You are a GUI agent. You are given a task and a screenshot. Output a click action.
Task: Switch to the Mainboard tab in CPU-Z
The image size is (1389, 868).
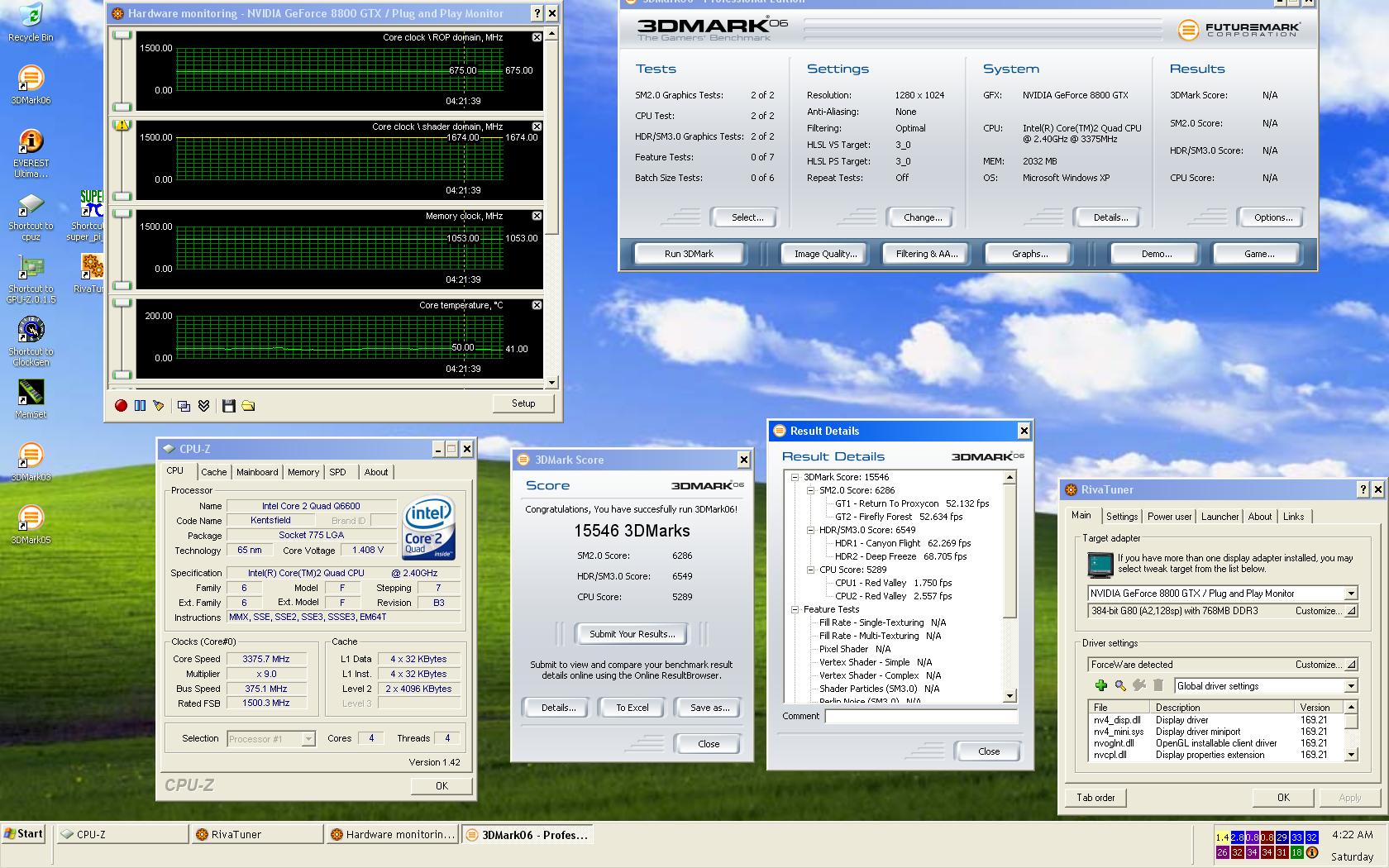257,472
